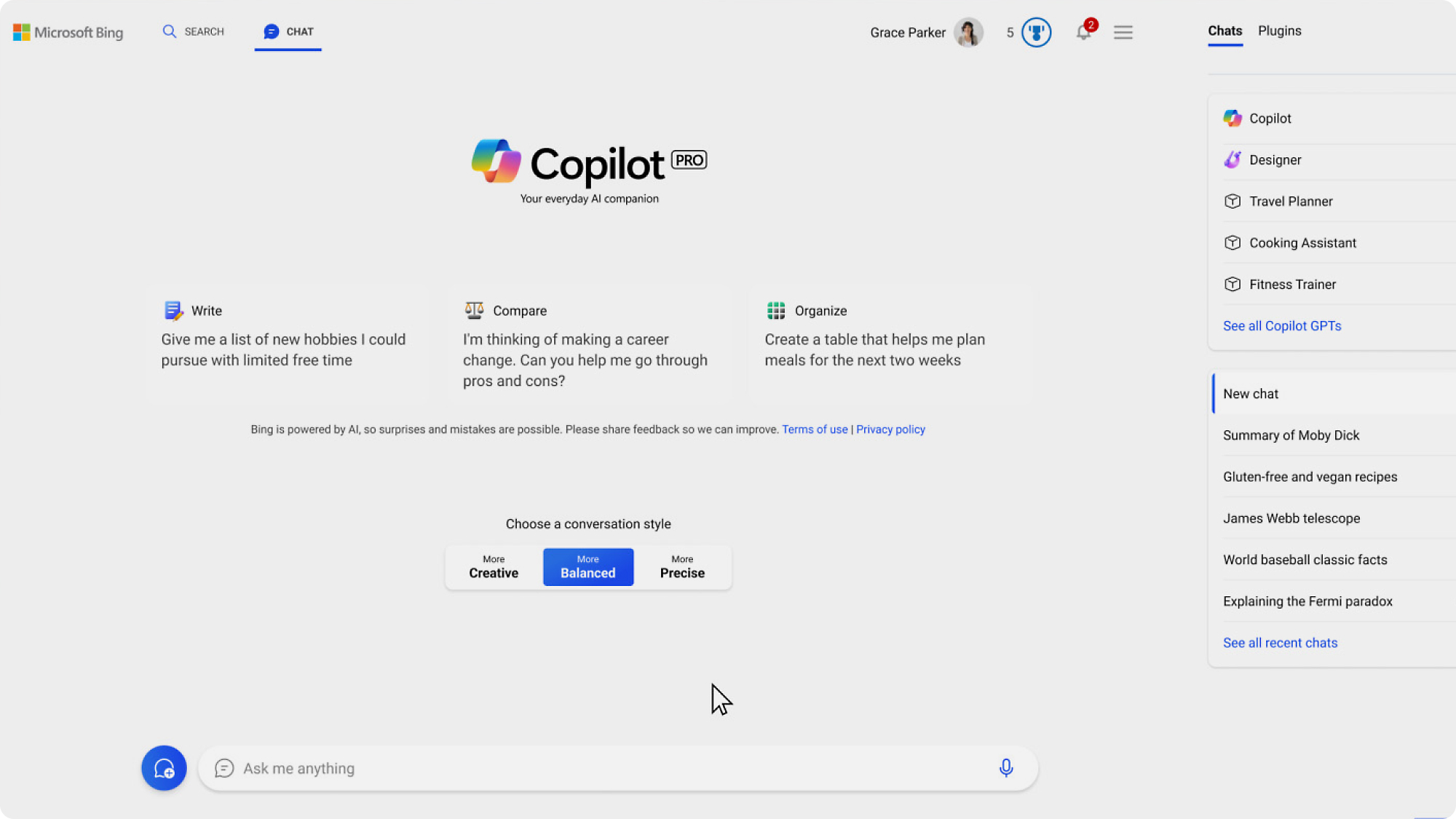Screen dimensions: 1456x819
Task: Select the Fitness Trainer icon
Action: (x=1233, y=284)
